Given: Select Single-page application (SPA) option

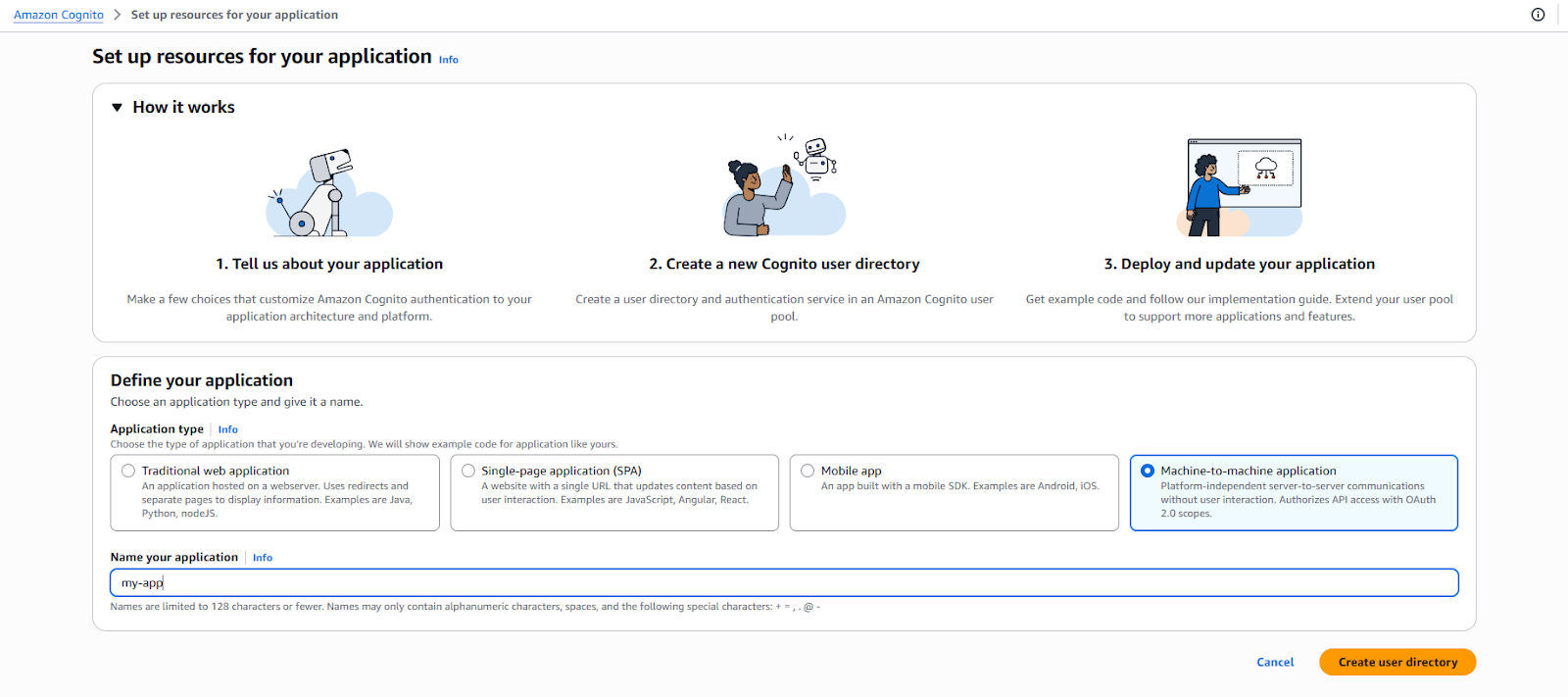Looking at the screenshot, I should (468, 471).
